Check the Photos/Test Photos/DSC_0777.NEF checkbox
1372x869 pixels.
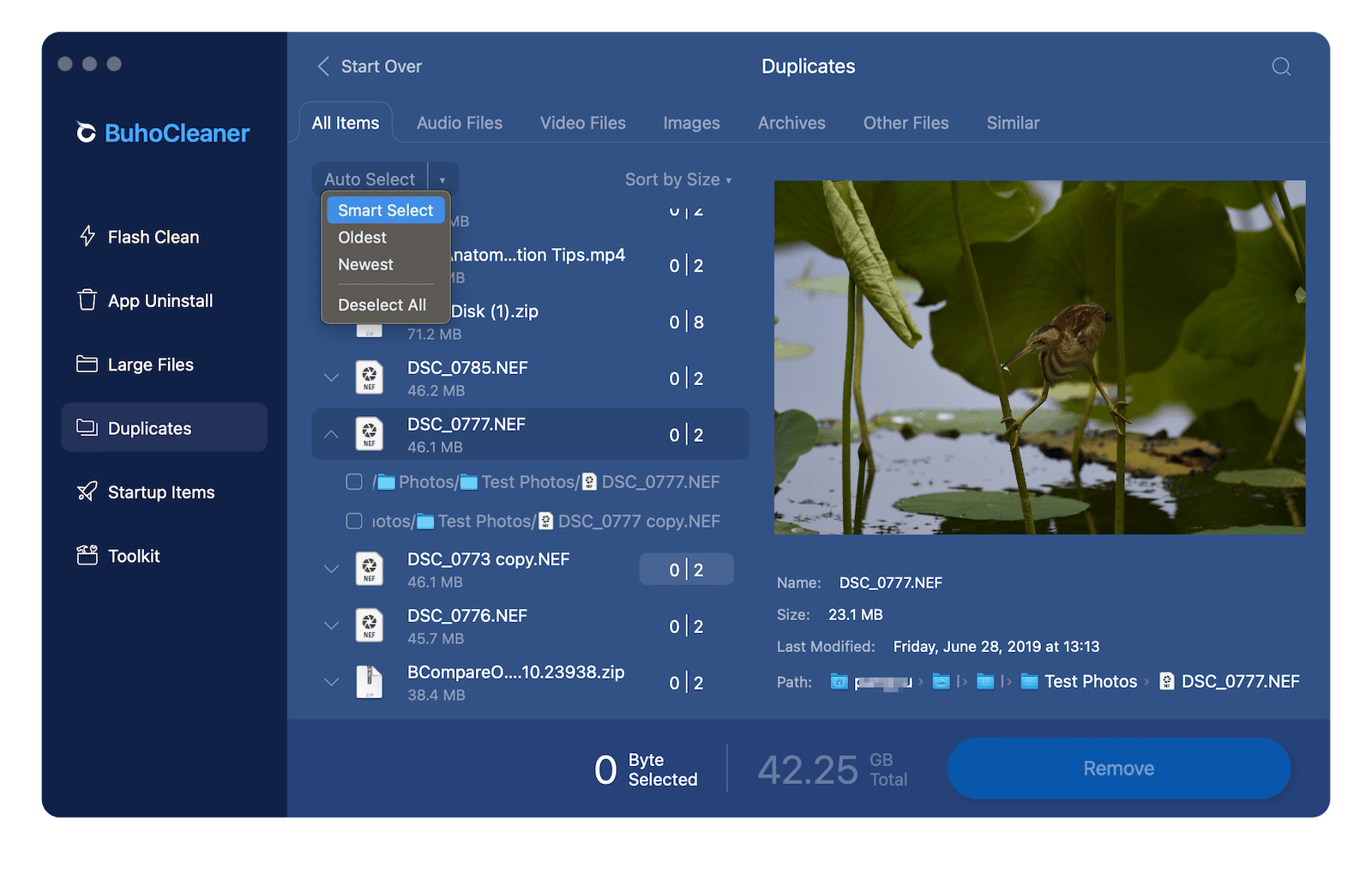(x=354, y=482)
